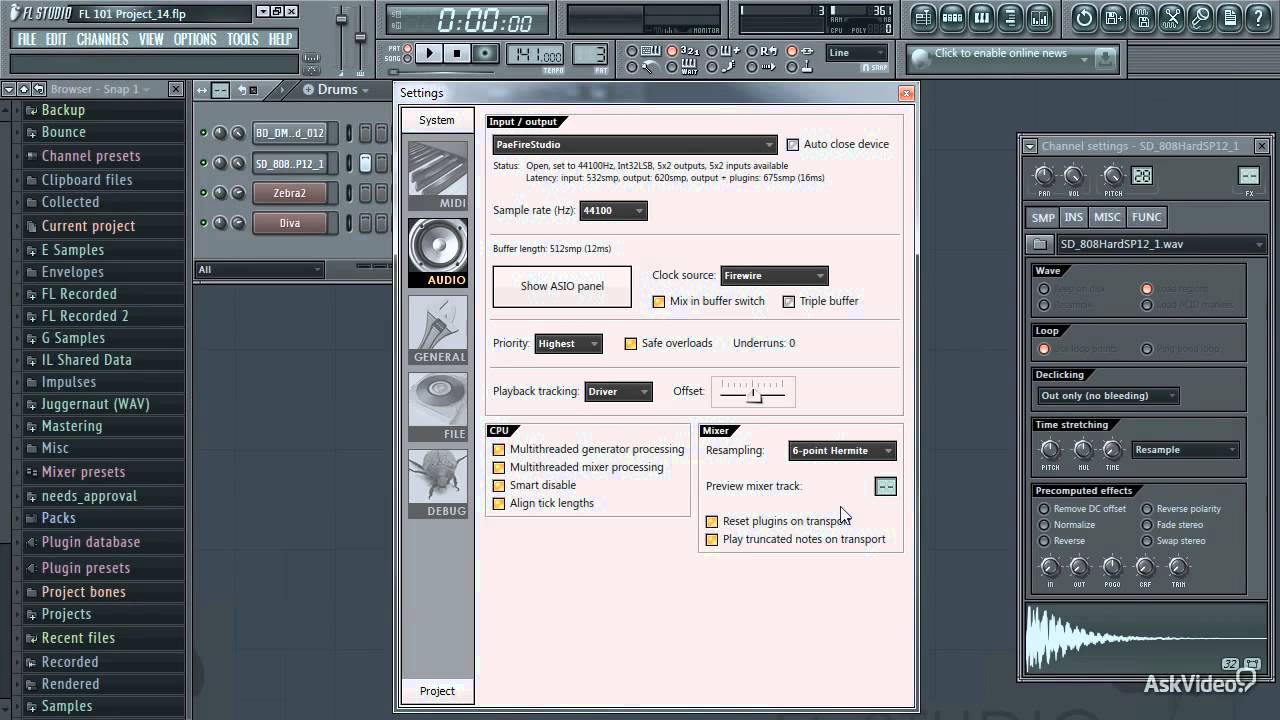Open the DEBUG settings page

coord(438,484)
